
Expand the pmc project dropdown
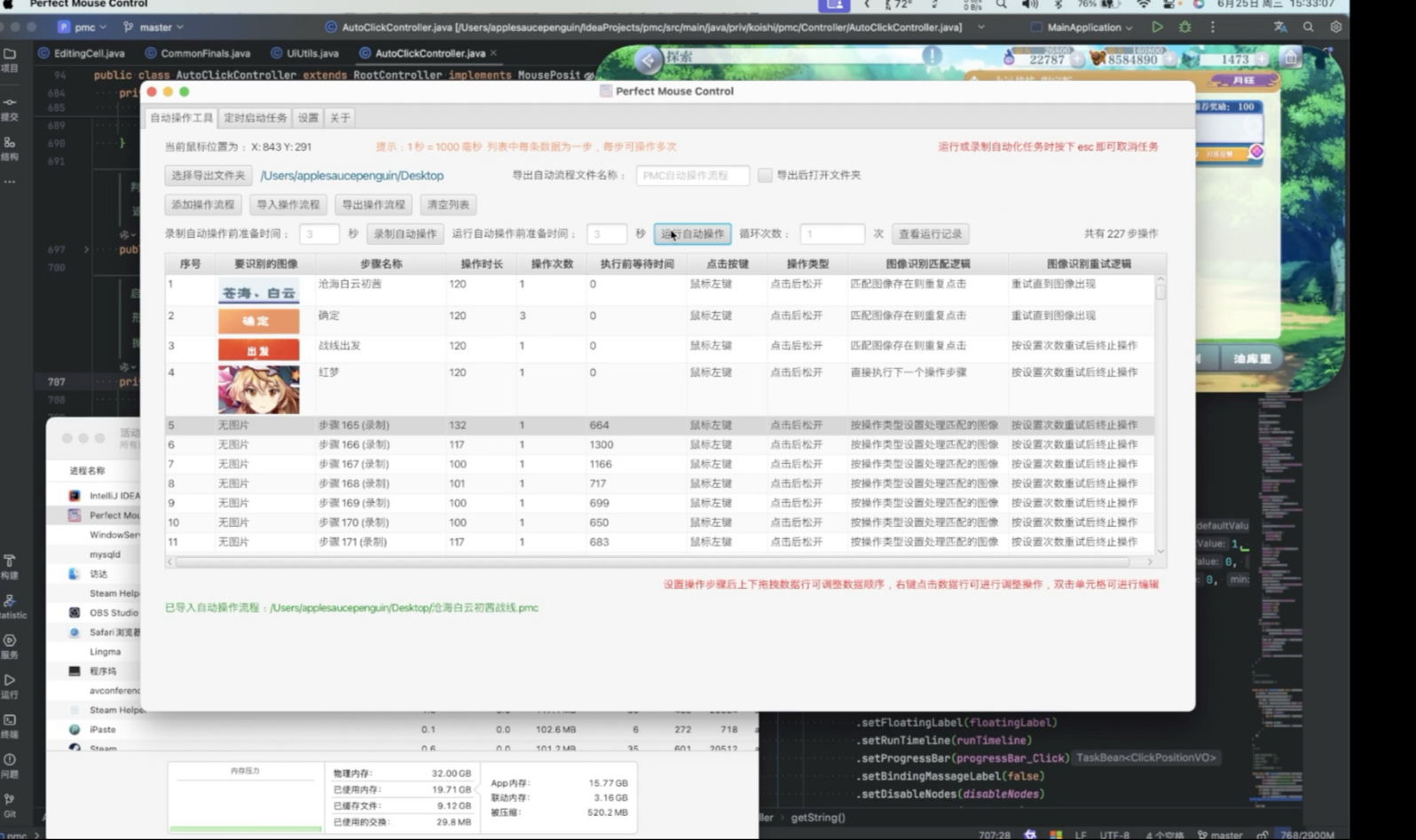pos(83,27)
